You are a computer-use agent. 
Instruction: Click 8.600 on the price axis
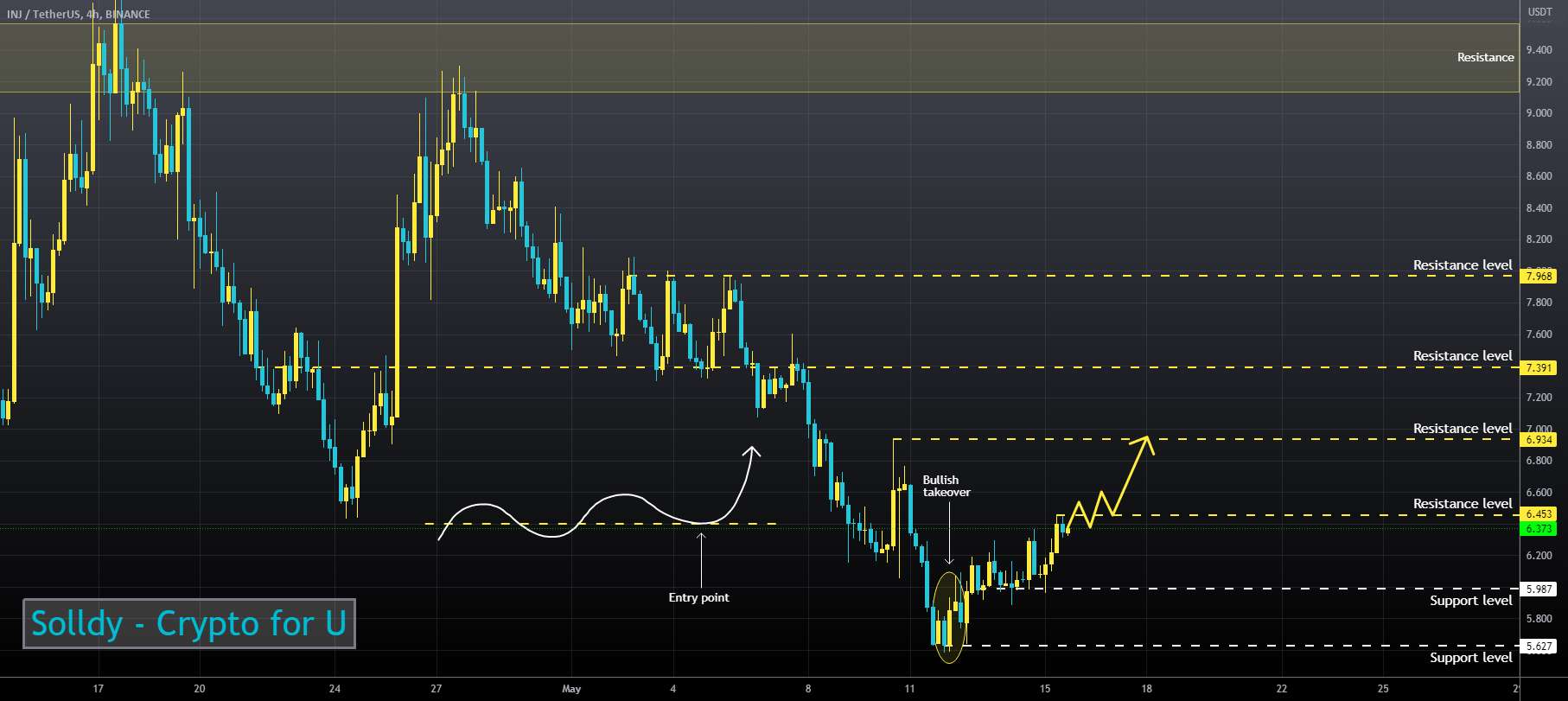point(1539,176)
